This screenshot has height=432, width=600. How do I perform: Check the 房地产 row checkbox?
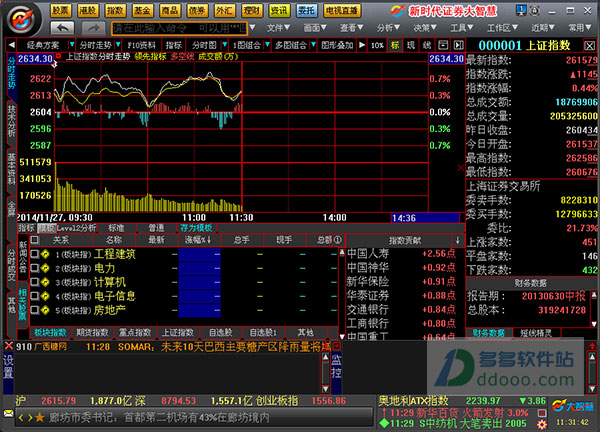pos(34,310)
